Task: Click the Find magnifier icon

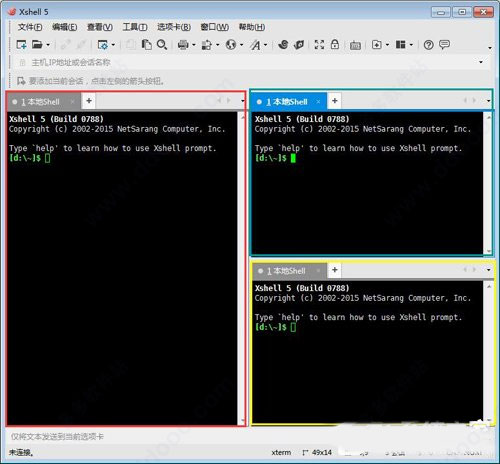Action: (162, 44)
